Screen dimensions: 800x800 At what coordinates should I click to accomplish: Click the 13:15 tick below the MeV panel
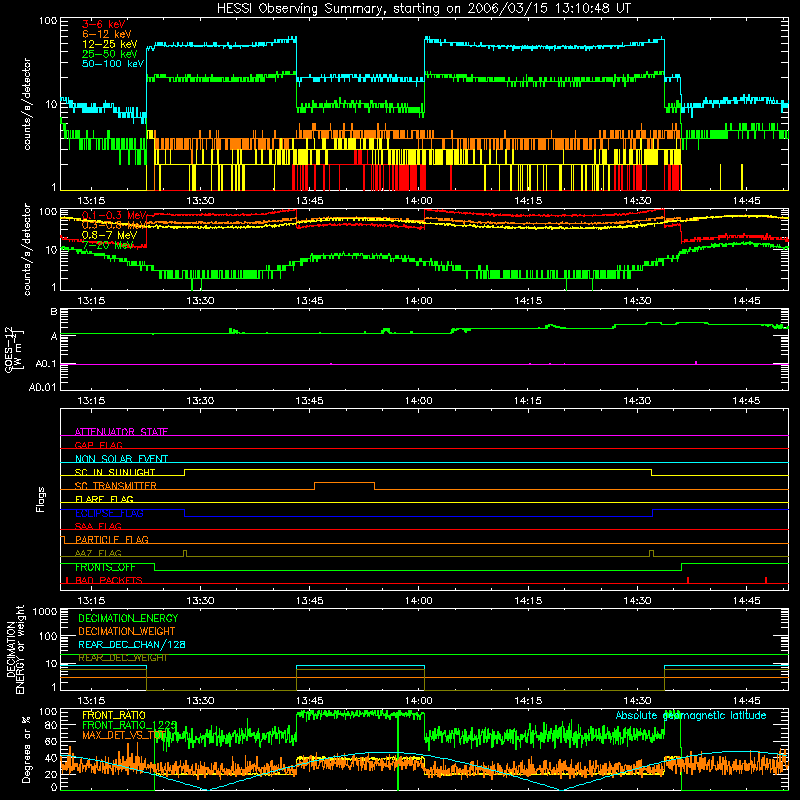point(91,300)
